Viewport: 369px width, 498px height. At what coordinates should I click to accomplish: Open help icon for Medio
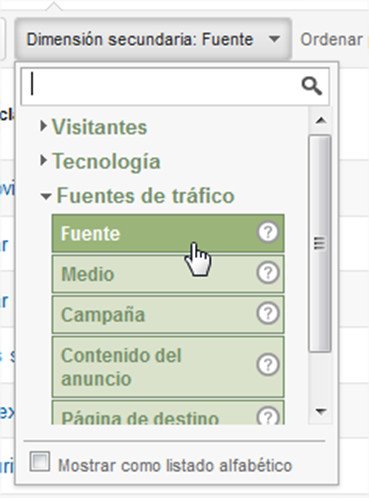pos(268,273)
